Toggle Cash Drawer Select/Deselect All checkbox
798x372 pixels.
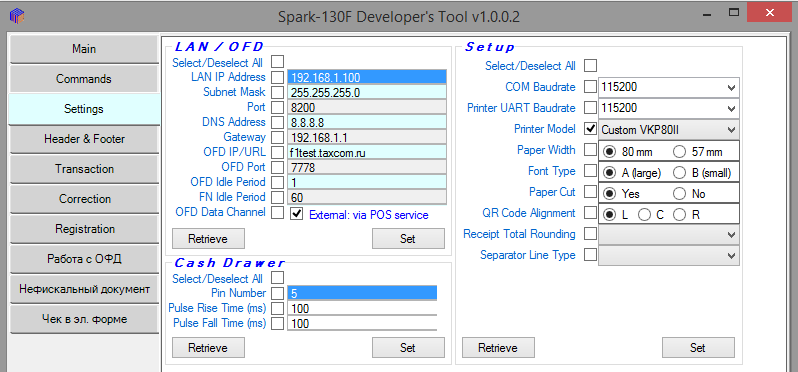pyautogui.click(x=277, y=278)
